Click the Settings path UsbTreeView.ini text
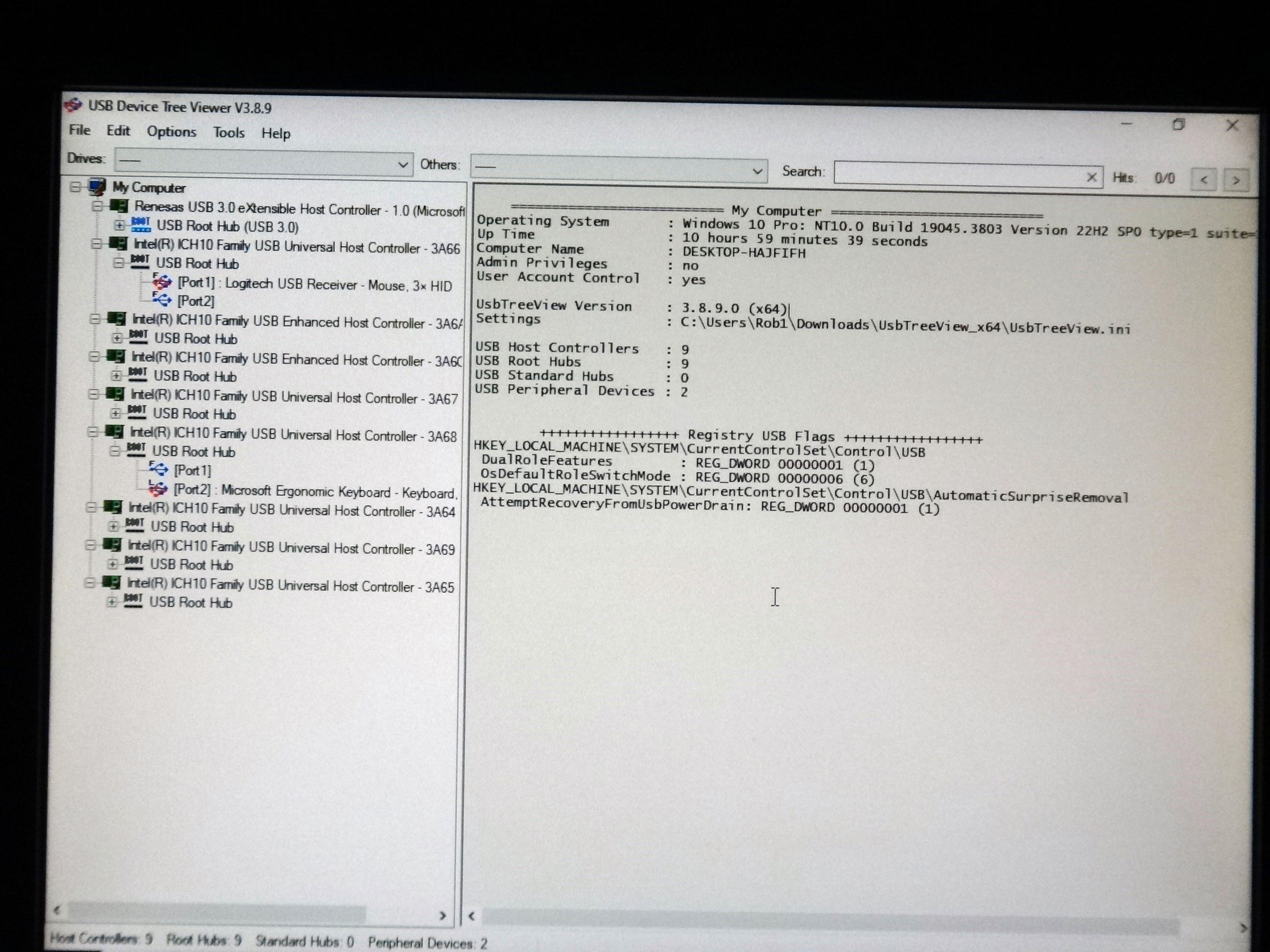 905,325
